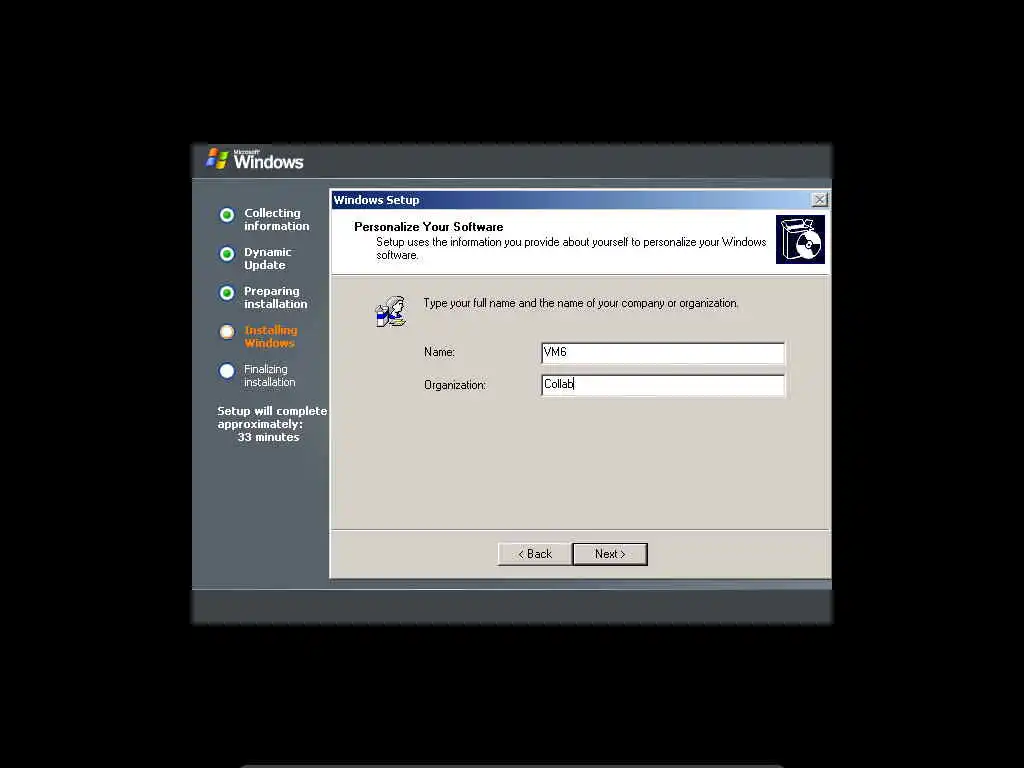Click the user personalization icon
Screen dimensions: 1024x768
[x=391, y=311]
